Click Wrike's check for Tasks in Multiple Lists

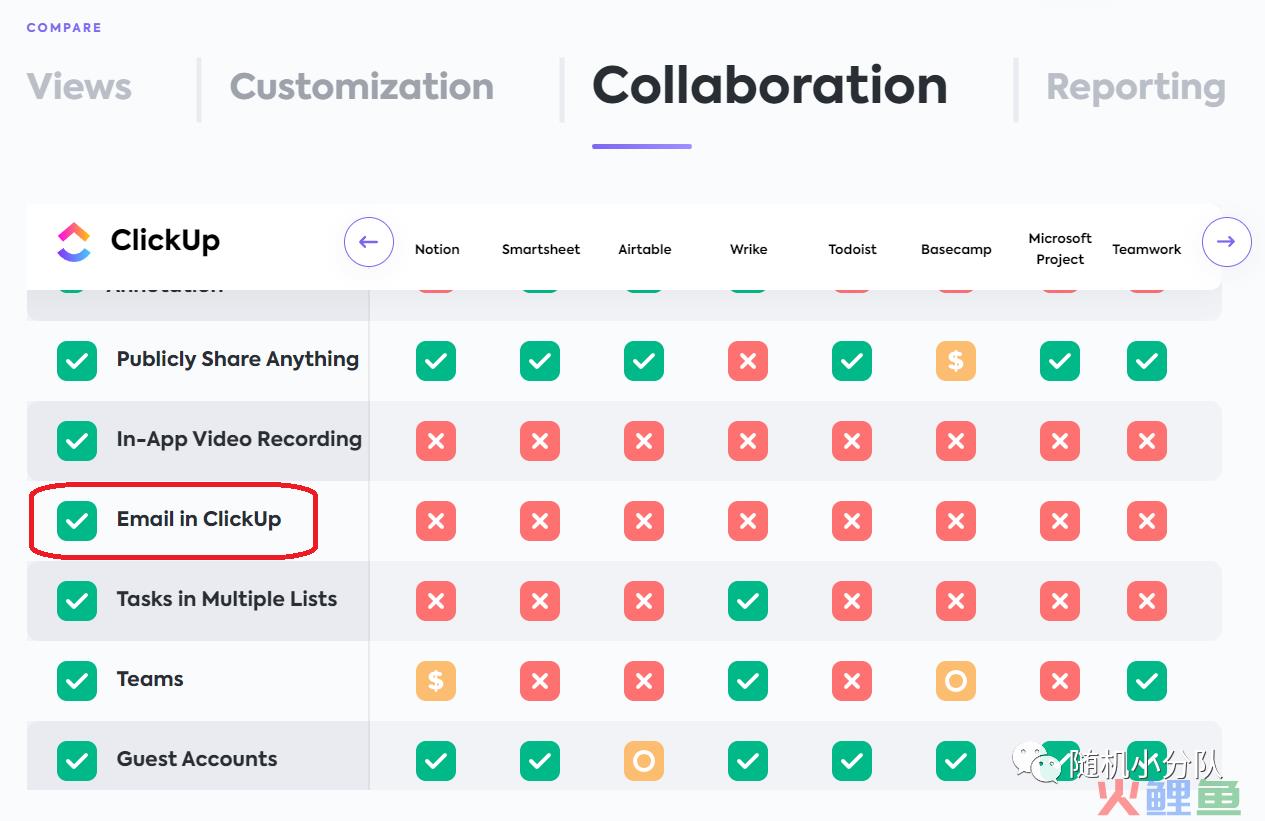(x=748, y=601)
